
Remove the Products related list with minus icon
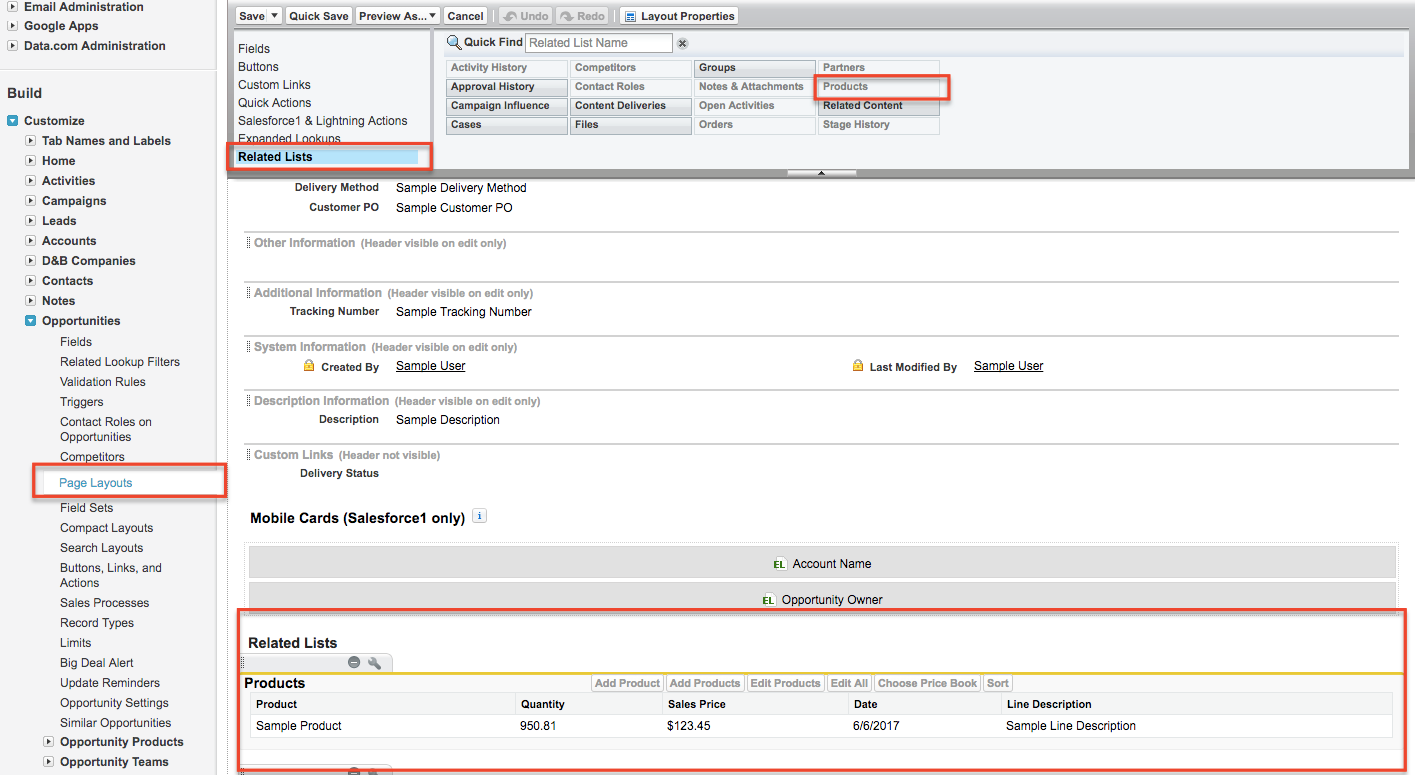(x=354, y=663)
